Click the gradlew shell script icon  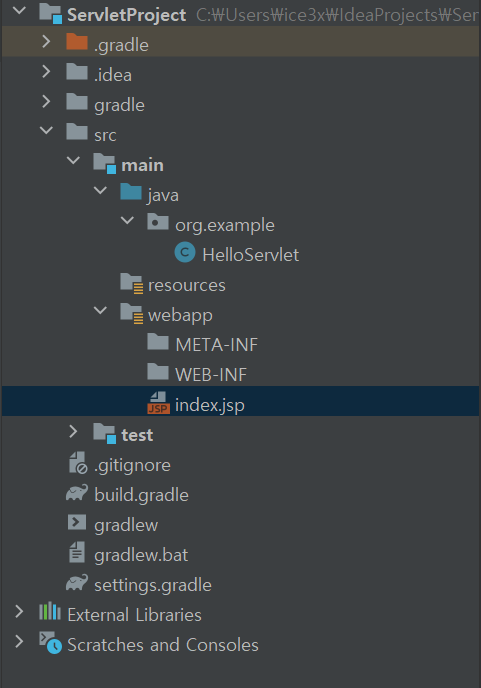pyautogui.click(x=77, y=522)
